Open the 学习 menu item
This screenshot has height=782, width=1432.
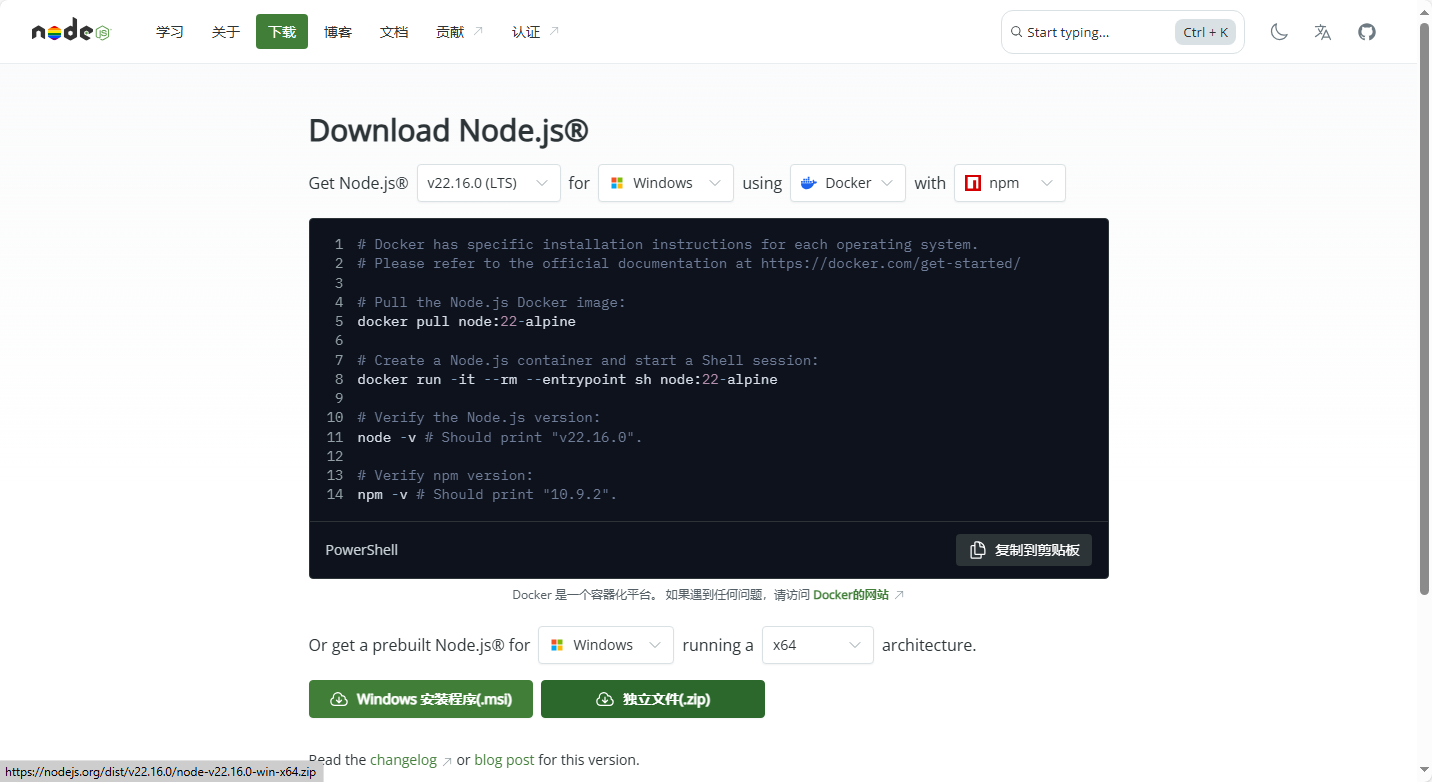coord(170,32)
